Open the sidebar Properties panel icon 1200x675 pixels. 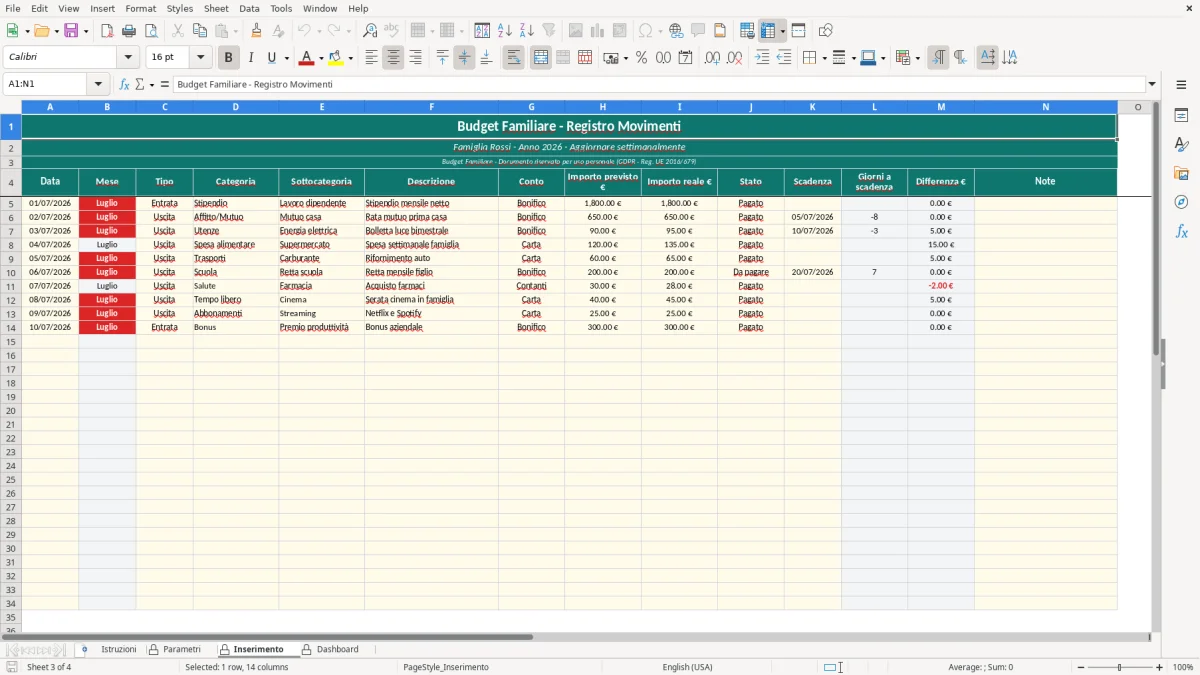click(x=1181, y=116)
